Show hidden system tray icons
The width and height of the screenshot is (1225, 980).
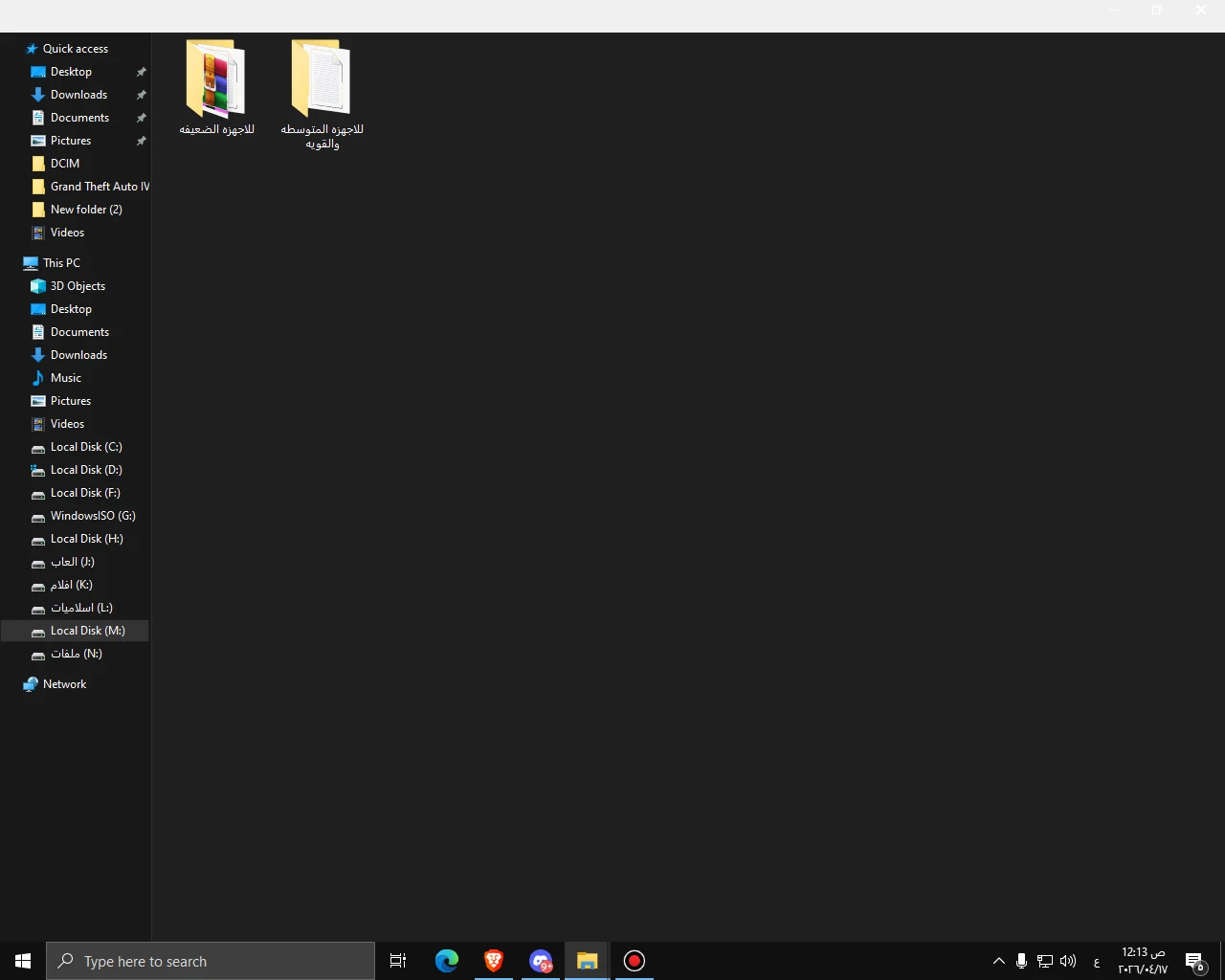click(998, 961)
